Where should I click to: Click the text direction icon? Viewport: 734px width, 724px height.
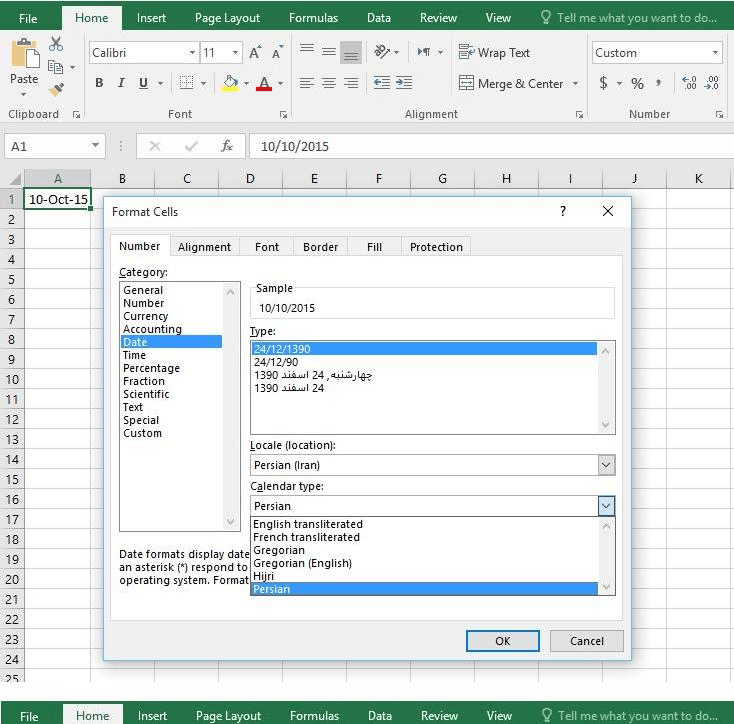coord(424,52)
